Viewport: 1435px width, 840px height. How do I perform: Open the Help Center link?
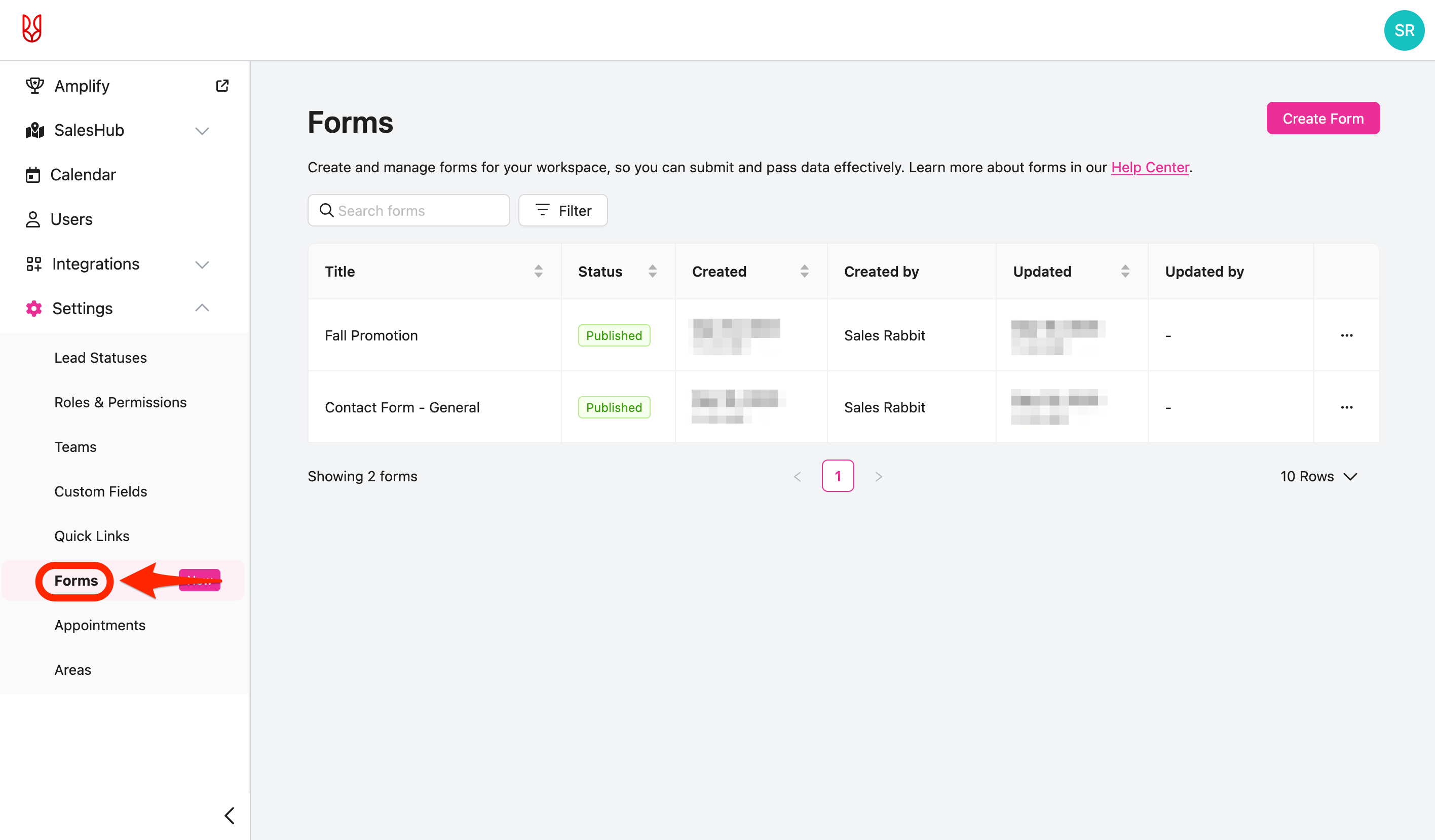pos(1149,167)
